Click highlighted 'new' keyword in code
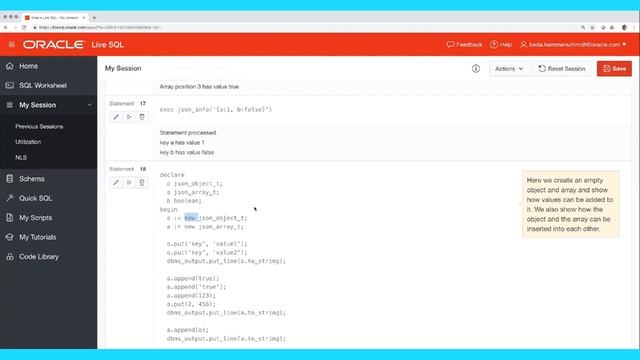Viewport: 640px width, 360px height. [191, 218]
